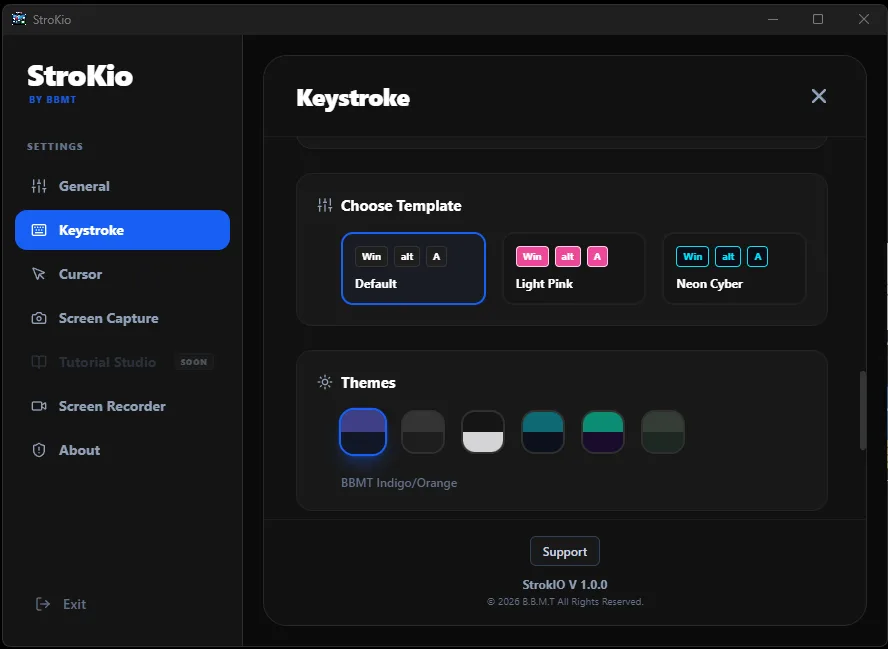Click the pink alt key preview
Screen dimensions: 888x649
pos(567,257)
